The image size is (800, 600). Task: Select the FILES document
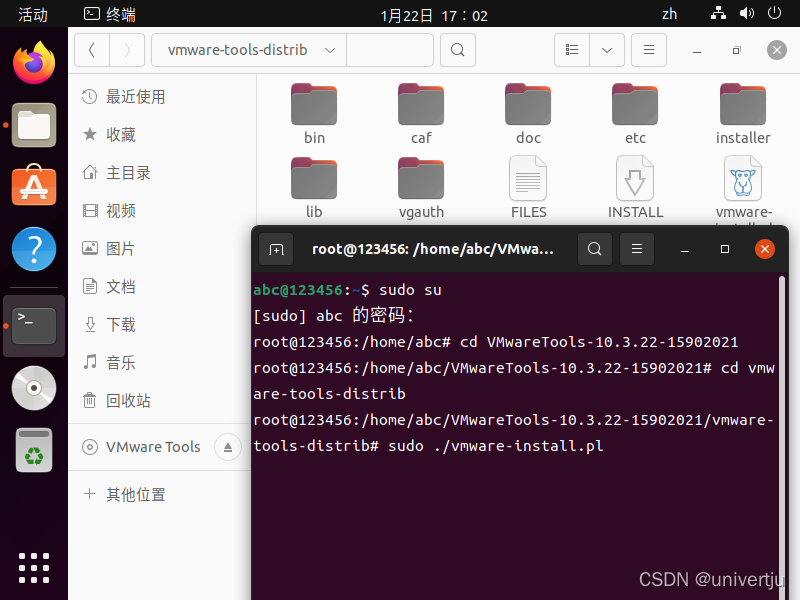(x=528, y=188)
